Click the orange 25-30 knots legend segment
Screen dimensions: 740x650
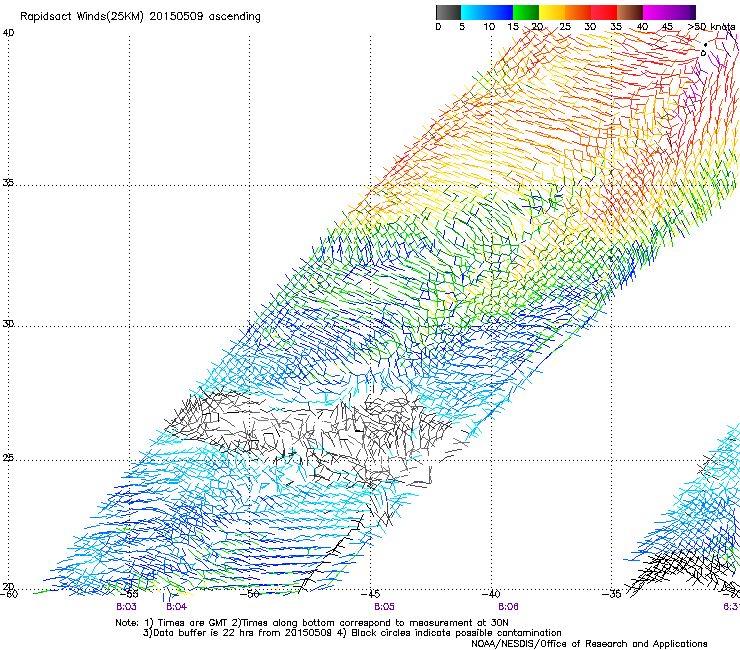(x=578, y=12)
